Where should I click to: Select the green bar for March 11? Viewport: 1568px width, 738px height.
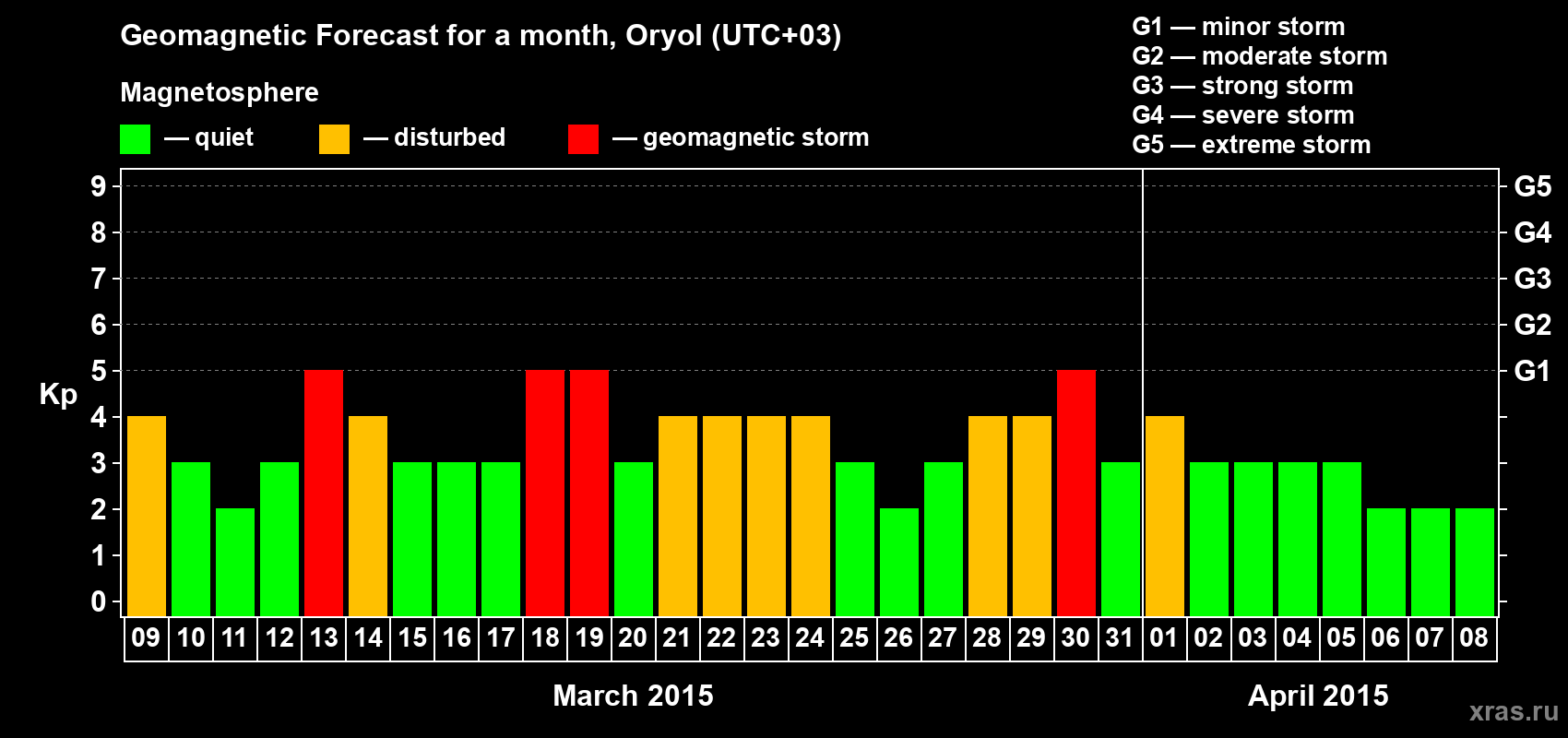(235, 562)
